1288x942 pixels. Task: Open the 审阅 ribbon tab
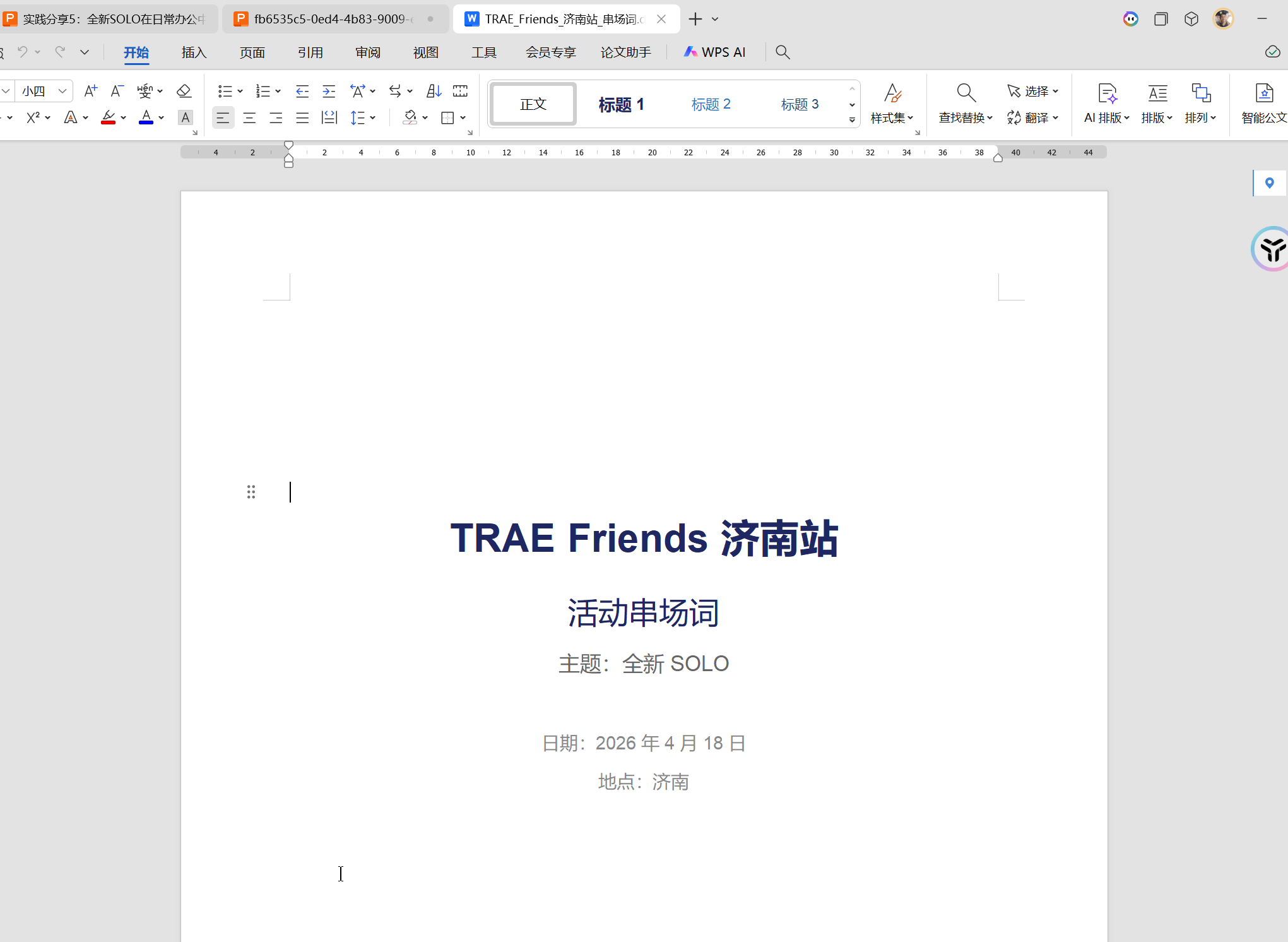click(x=368, y=52)
